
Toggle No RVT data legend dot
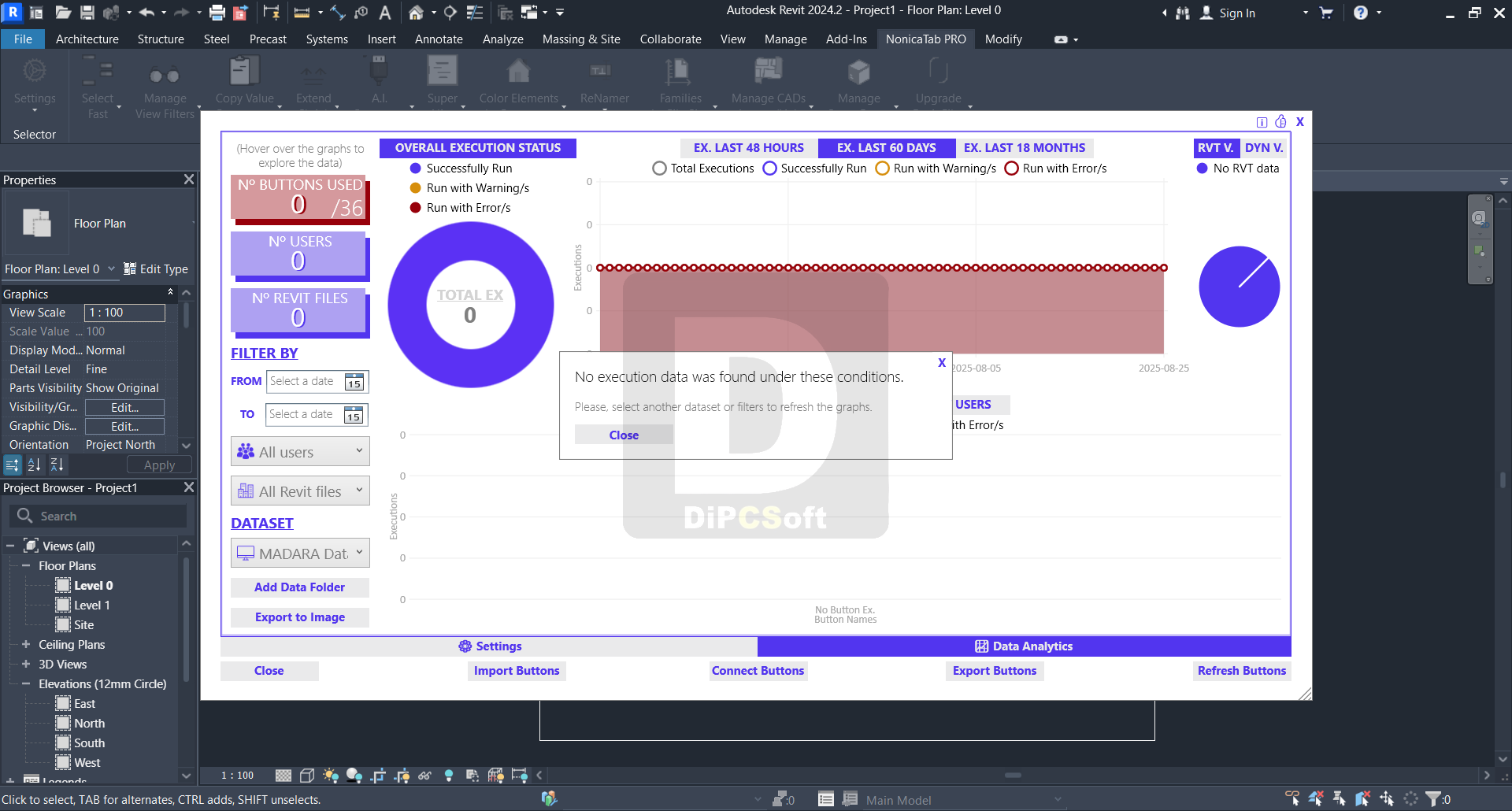pyautogui.click(x=1202, y=168)
